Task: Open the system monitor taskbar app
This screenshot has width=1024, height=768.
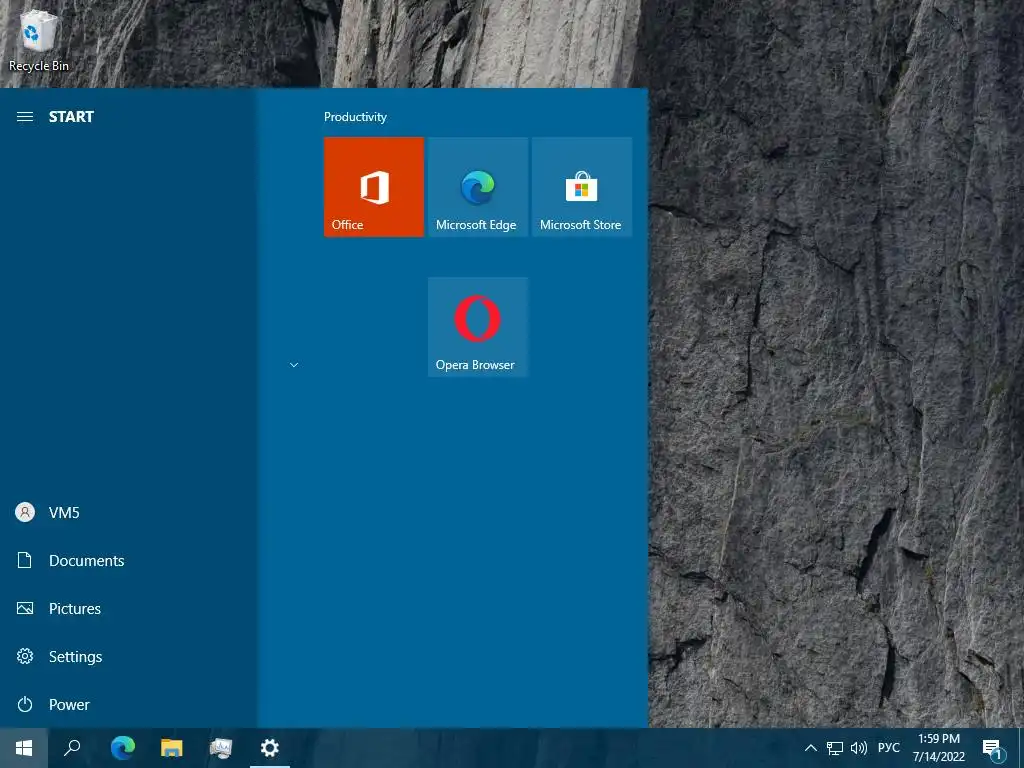Action: click(221, 748)
